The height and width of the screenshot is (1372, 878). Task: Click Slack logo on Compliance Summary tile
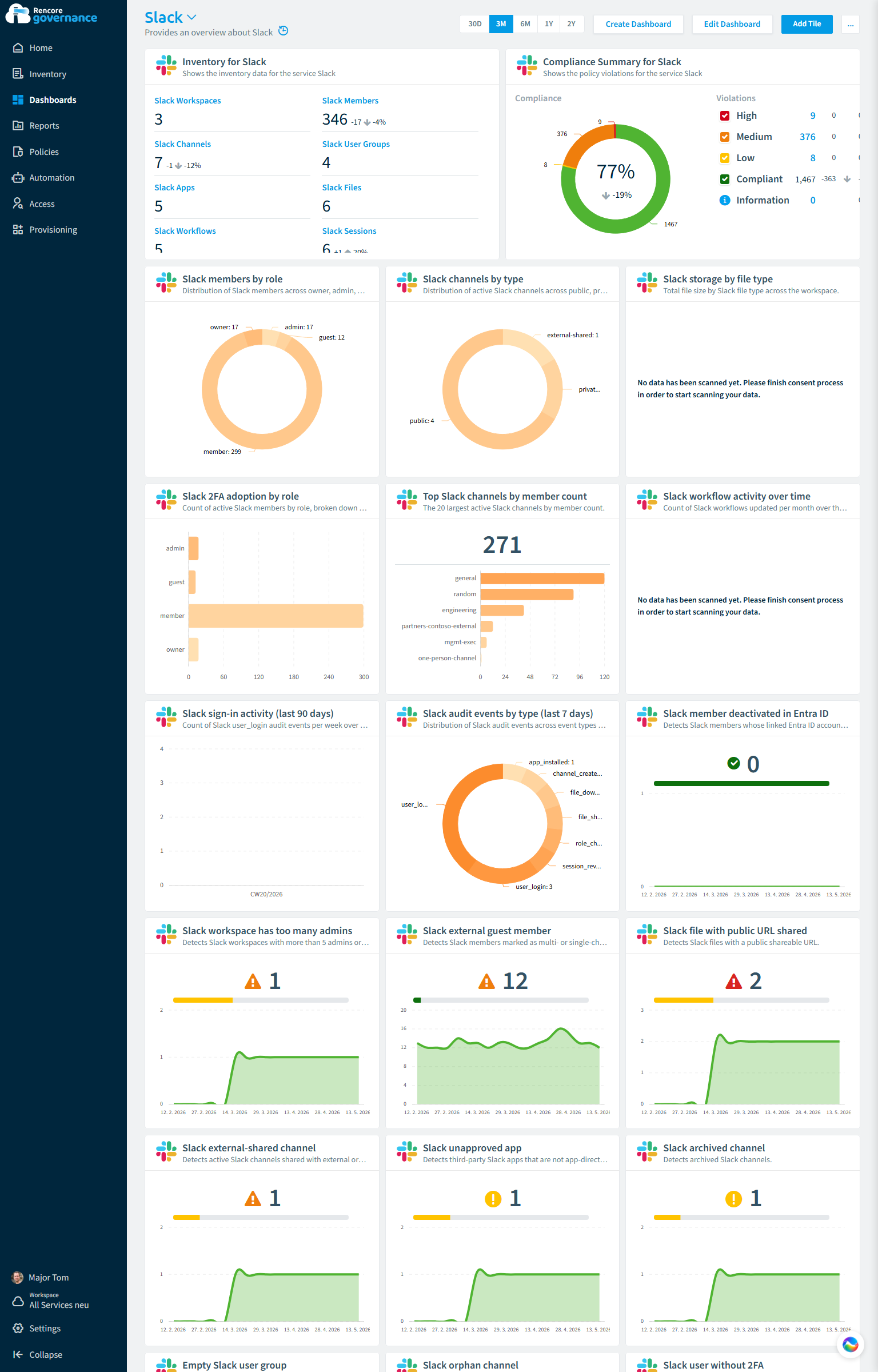(x=527, y=65)
